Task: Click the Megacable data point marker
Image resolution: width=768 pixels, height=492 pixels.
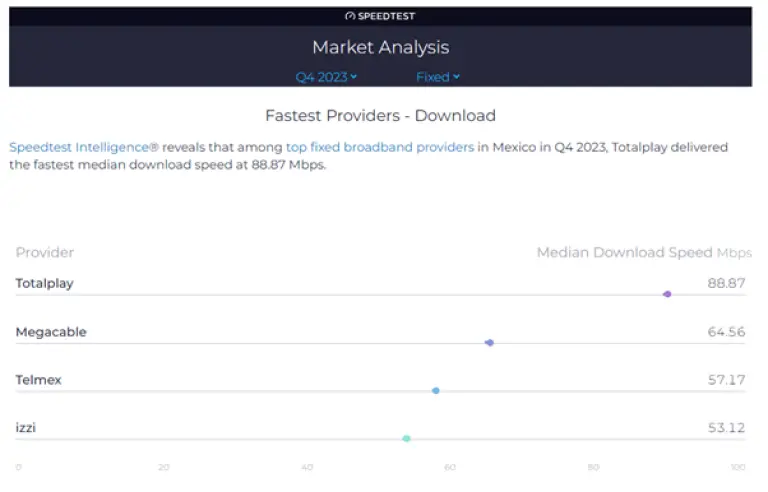Action: (489, 343)
